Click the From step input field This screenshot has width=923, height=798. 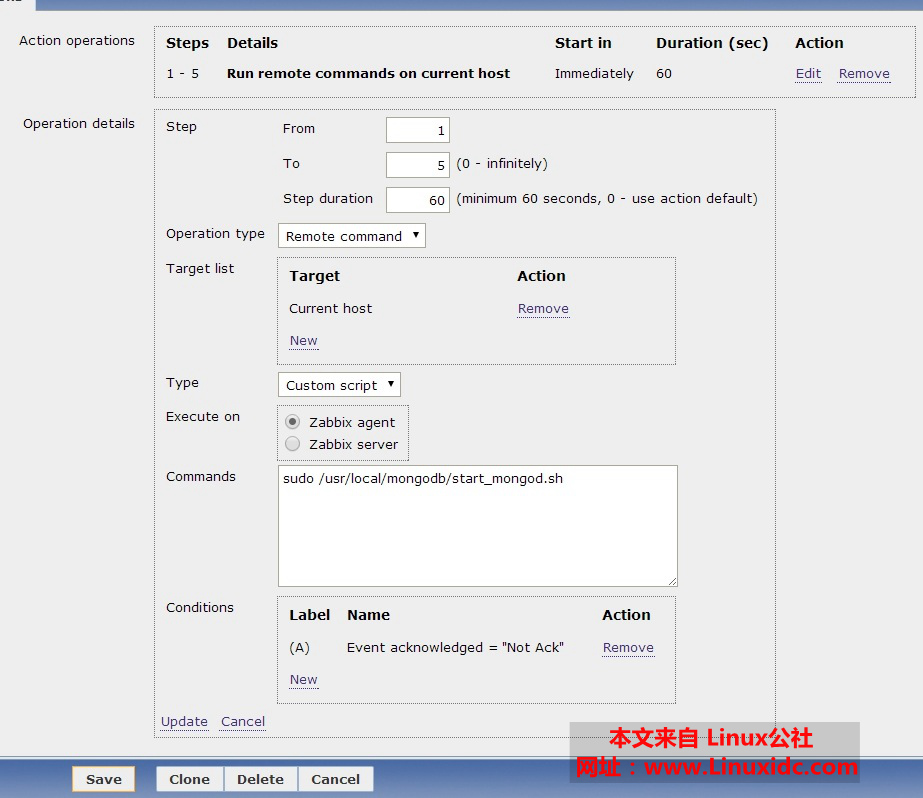point(417,129)
